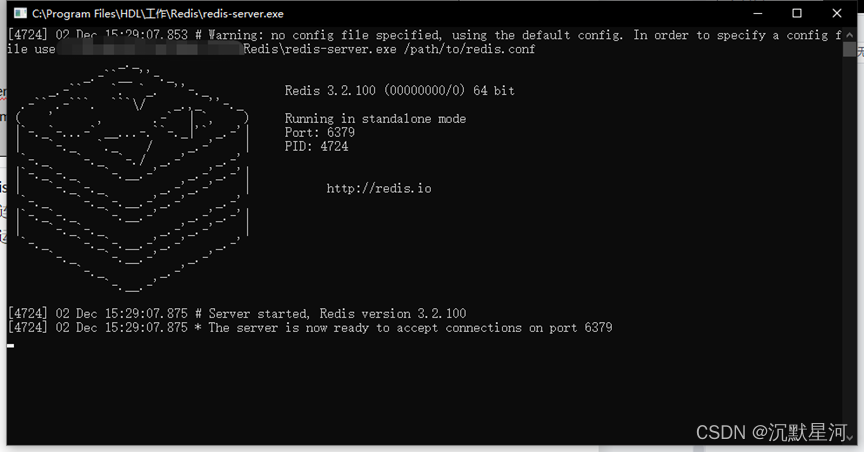Click the empty vertical scrollbar track

pyautogui.click(x=849, y=243)
